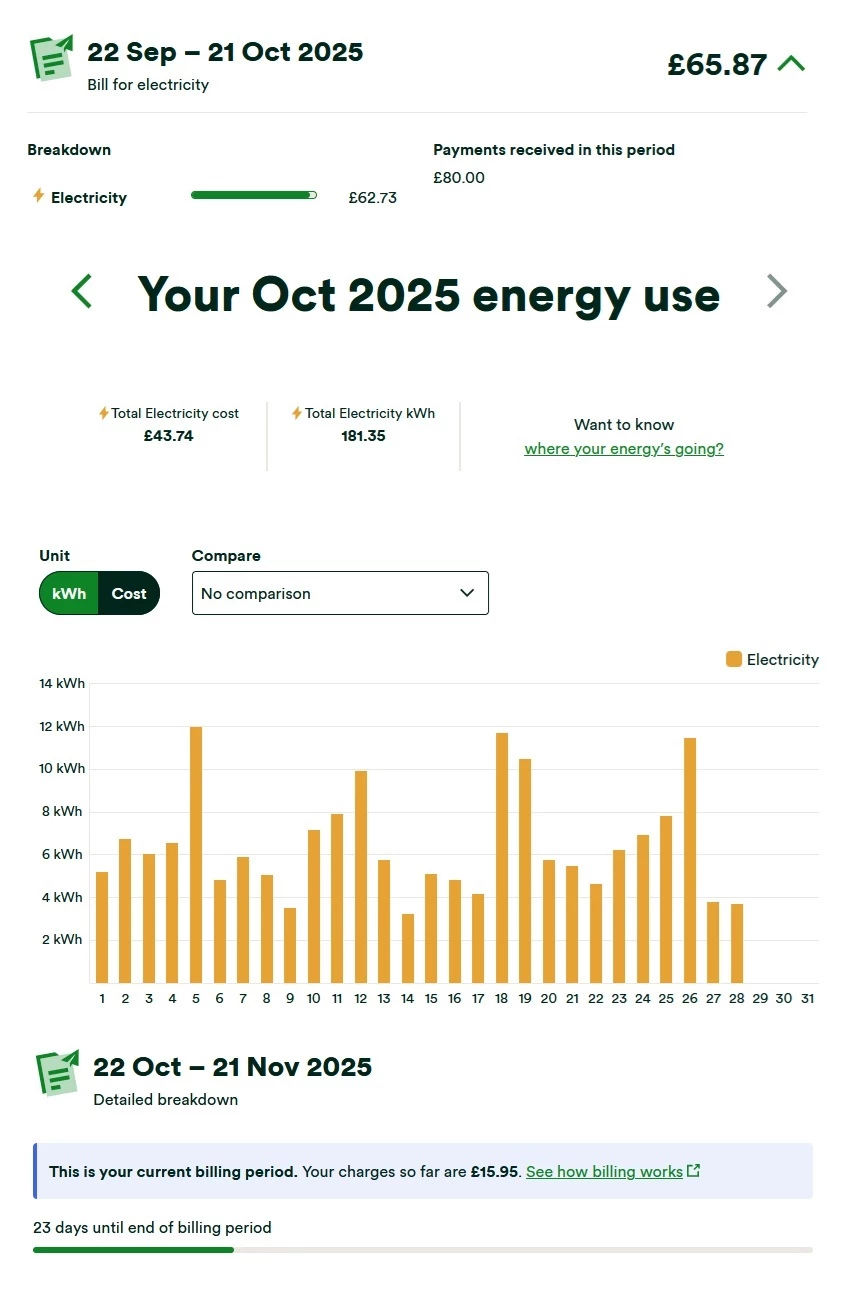Collapse the £65.87 bill with the chevron
Screen dimensions: 841x1294
791,64
